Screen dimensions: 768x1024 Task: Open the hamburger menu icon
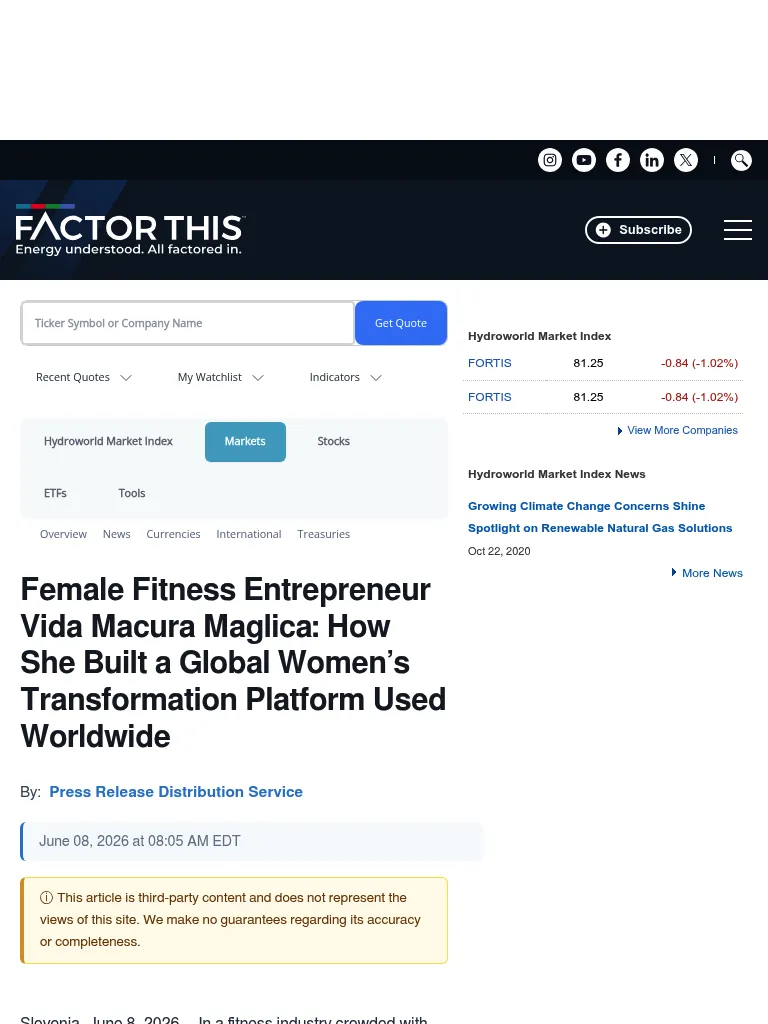pos(738,230)
